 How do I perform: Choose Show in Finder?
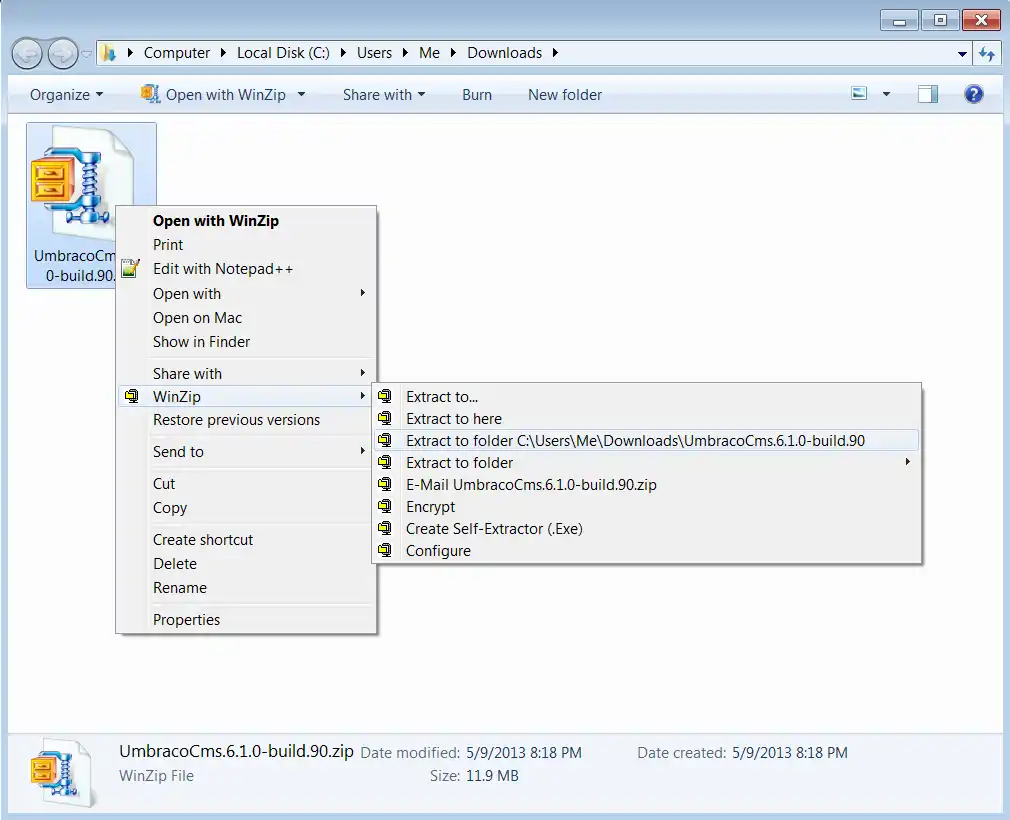(246, 341)
